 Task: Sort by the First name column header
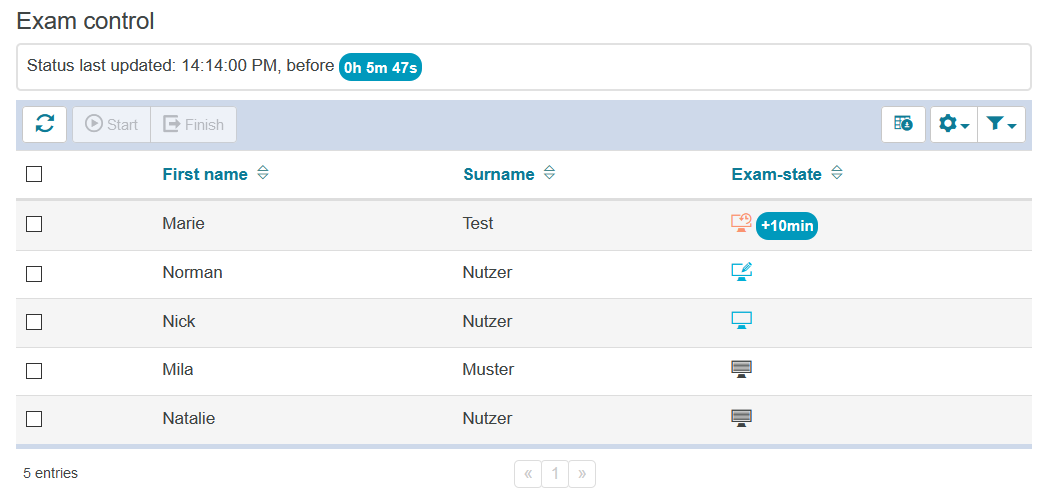click(205, 174)
